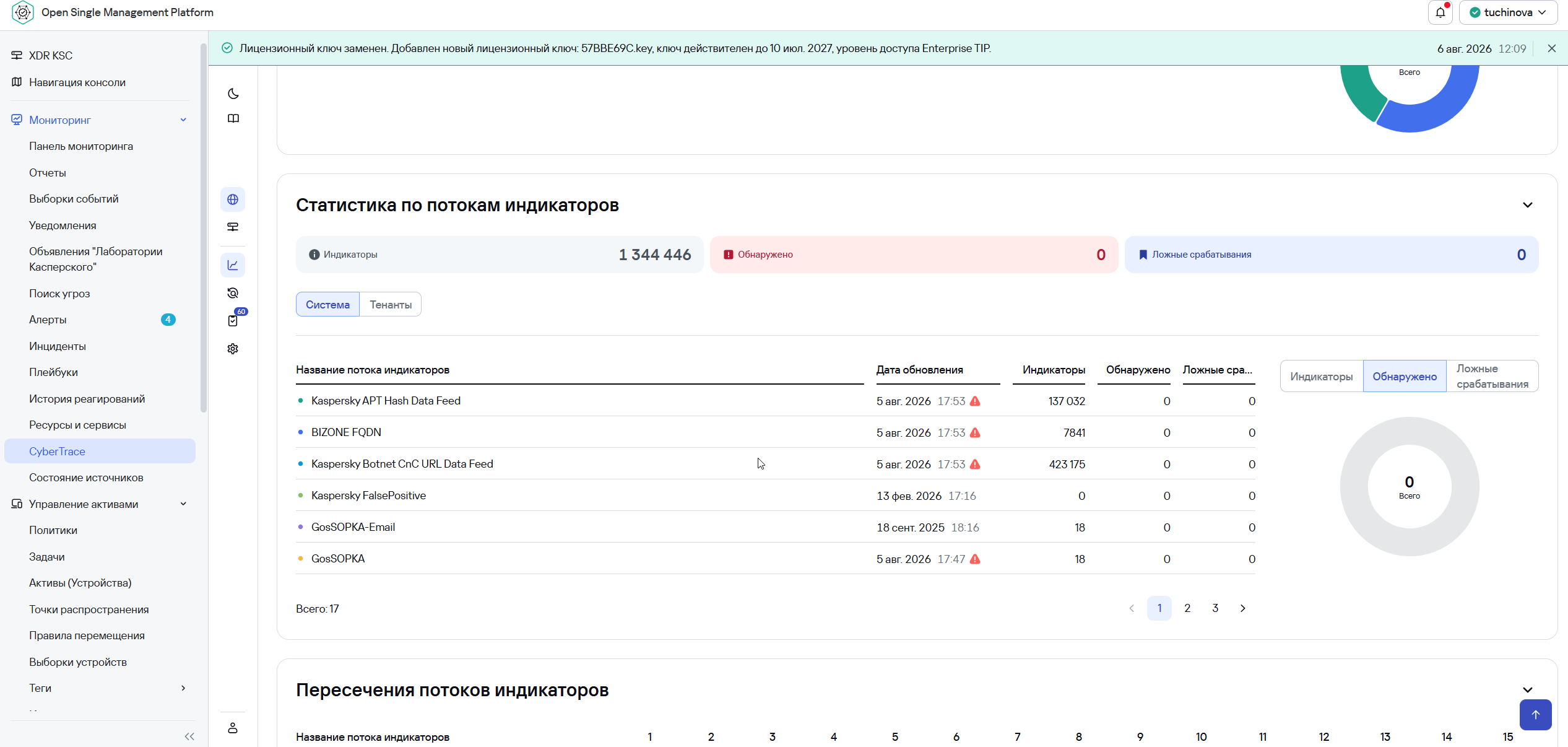This screenshot has height=747, width=1568.
Task: Click warning icon on BIZONE FQDN row
Action: (x=975, y=433)
